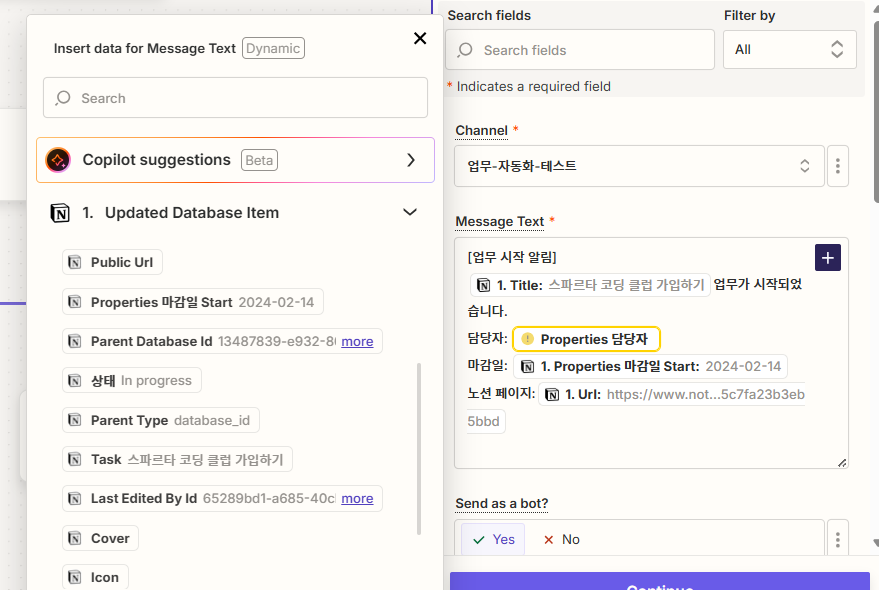Click the Notion icon beside Updated Database Item
This screenshot has width=879, height=590.
[x=60, y=213]
